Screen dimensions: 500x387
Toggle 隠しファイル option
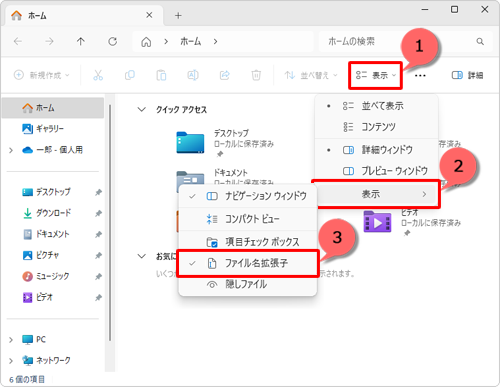[x=248, y=284]
